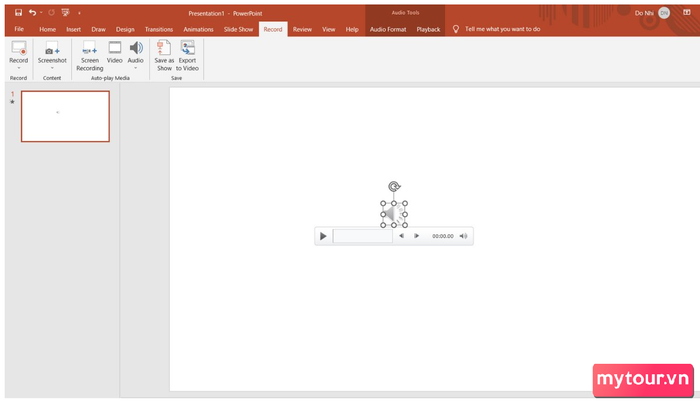Switch to the Home tab
The image size is (700, 405).
(47, 29)
